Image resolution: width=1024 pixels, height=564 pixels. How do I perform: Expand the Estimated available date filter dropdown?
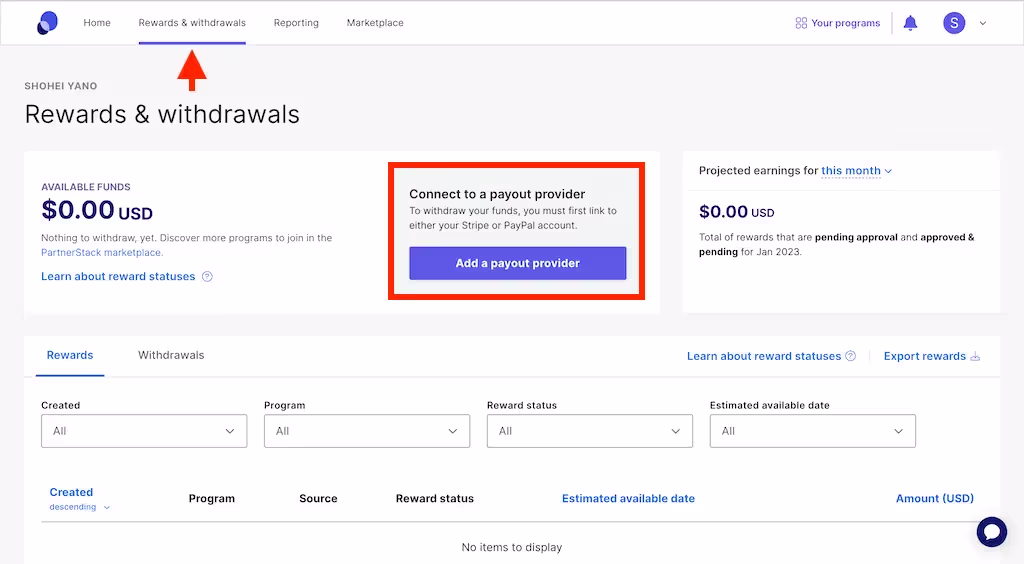(812, 431)
